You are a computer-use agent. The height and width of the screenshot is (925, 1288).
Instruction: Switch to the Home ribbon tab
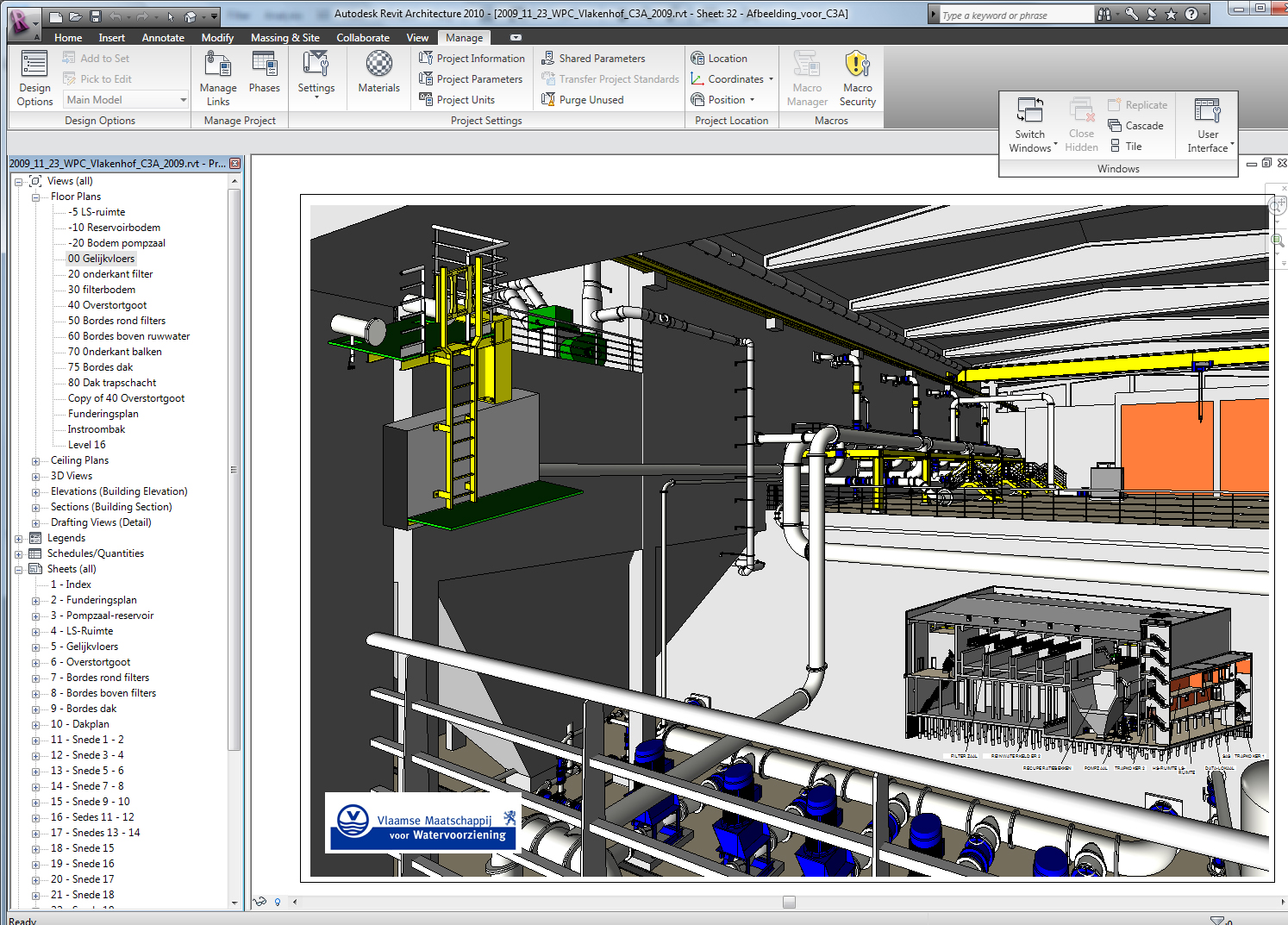pos(68,38)
